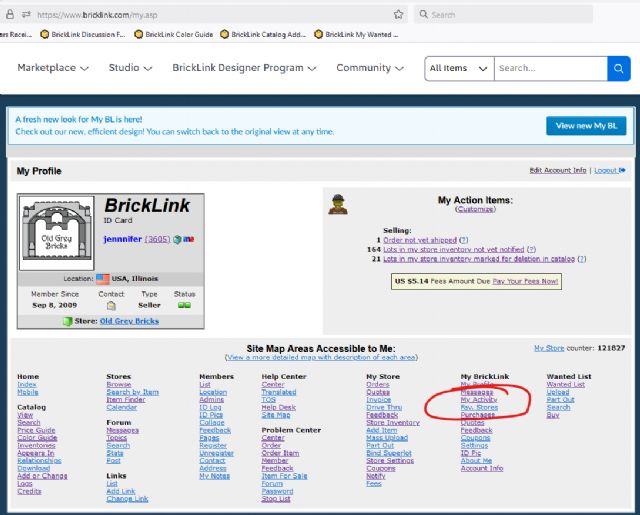
Task: Click the green online status icon
Action: [x=184, y=305]
